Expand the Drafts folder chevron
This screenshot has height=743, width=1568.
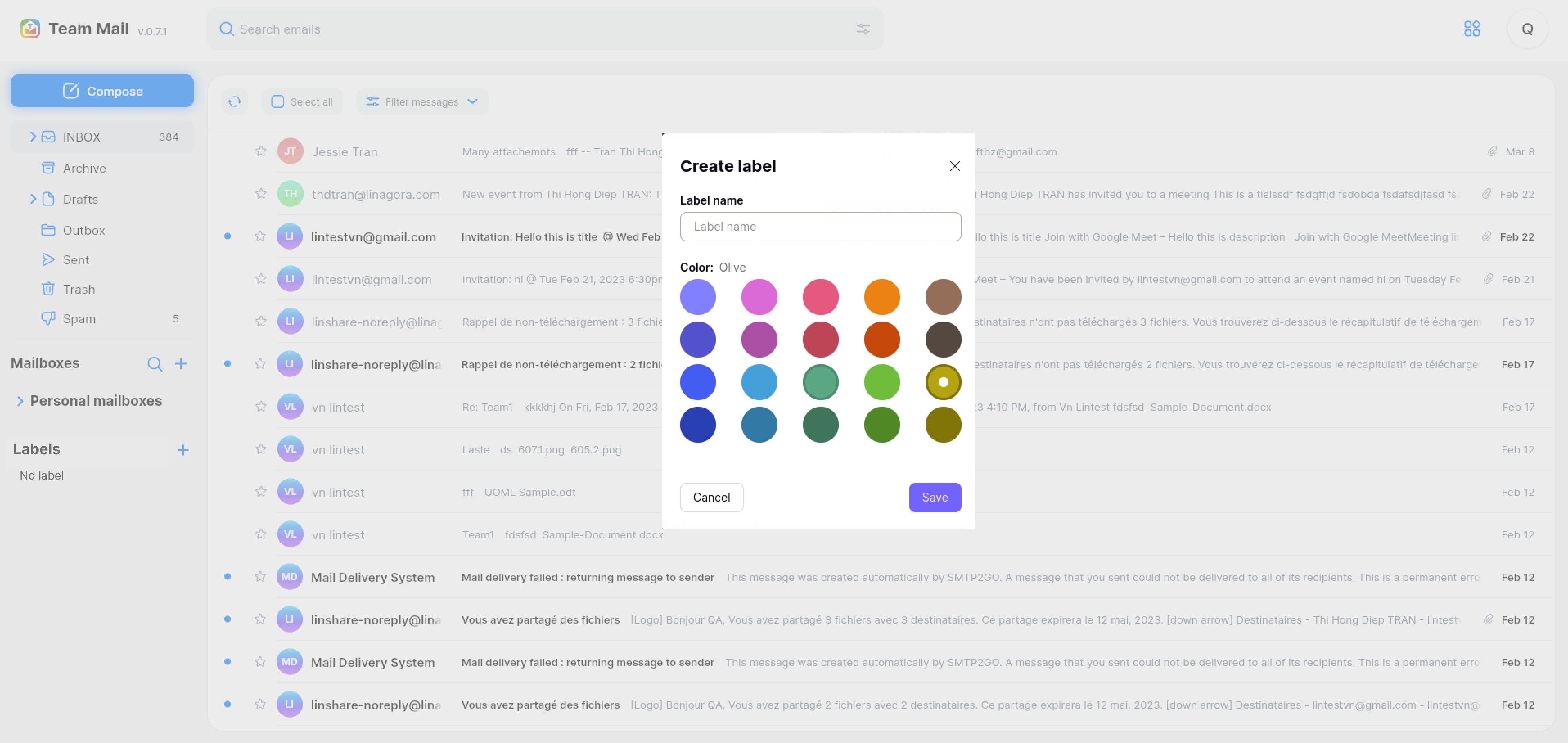pyautogui.click(x=33, y=199)
